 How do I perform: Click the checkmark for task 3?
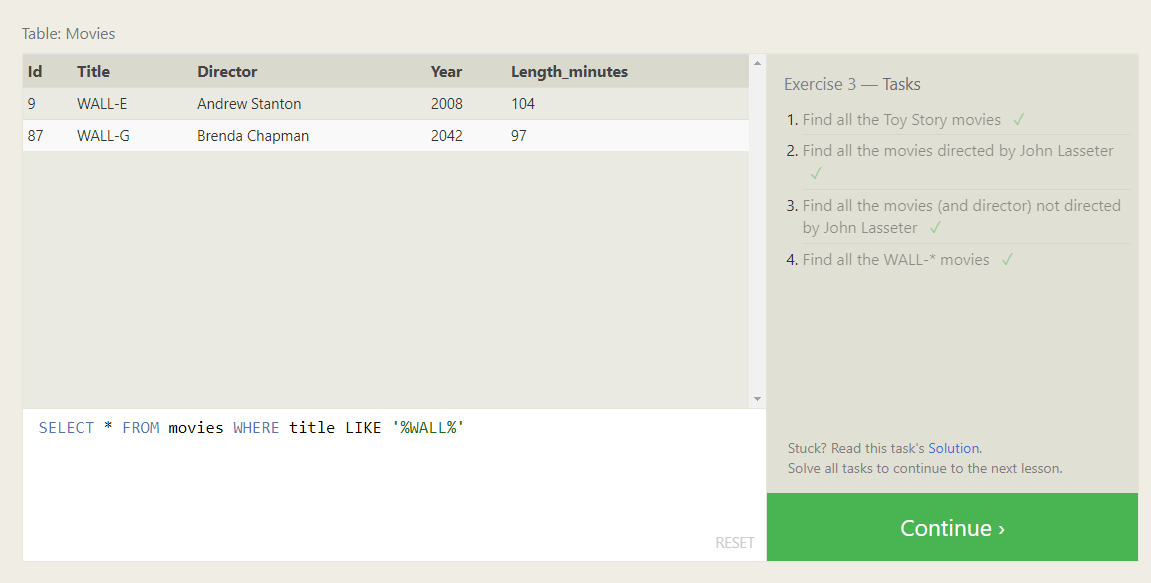pos(935,227)
